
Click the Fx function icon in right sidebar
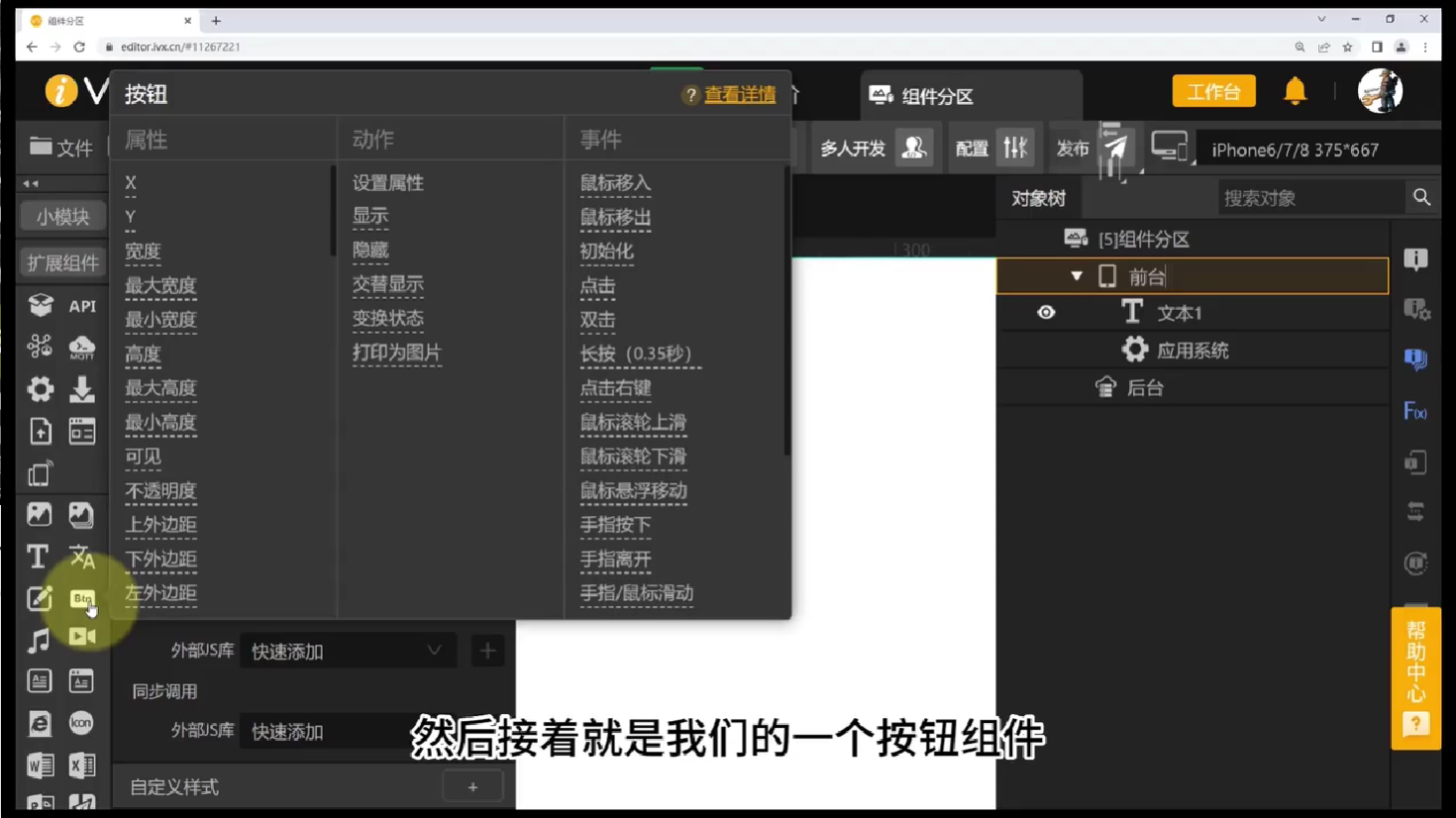(x=1415, y=411)
